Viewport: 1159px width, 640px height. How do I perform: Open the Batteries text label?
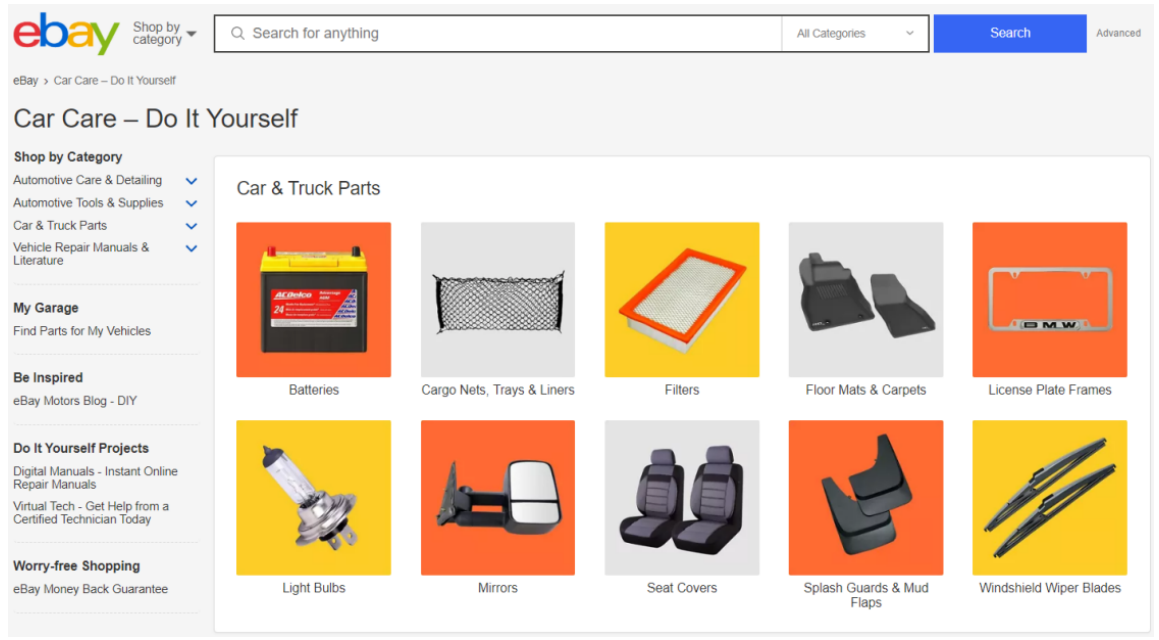(x=313, y=389)
